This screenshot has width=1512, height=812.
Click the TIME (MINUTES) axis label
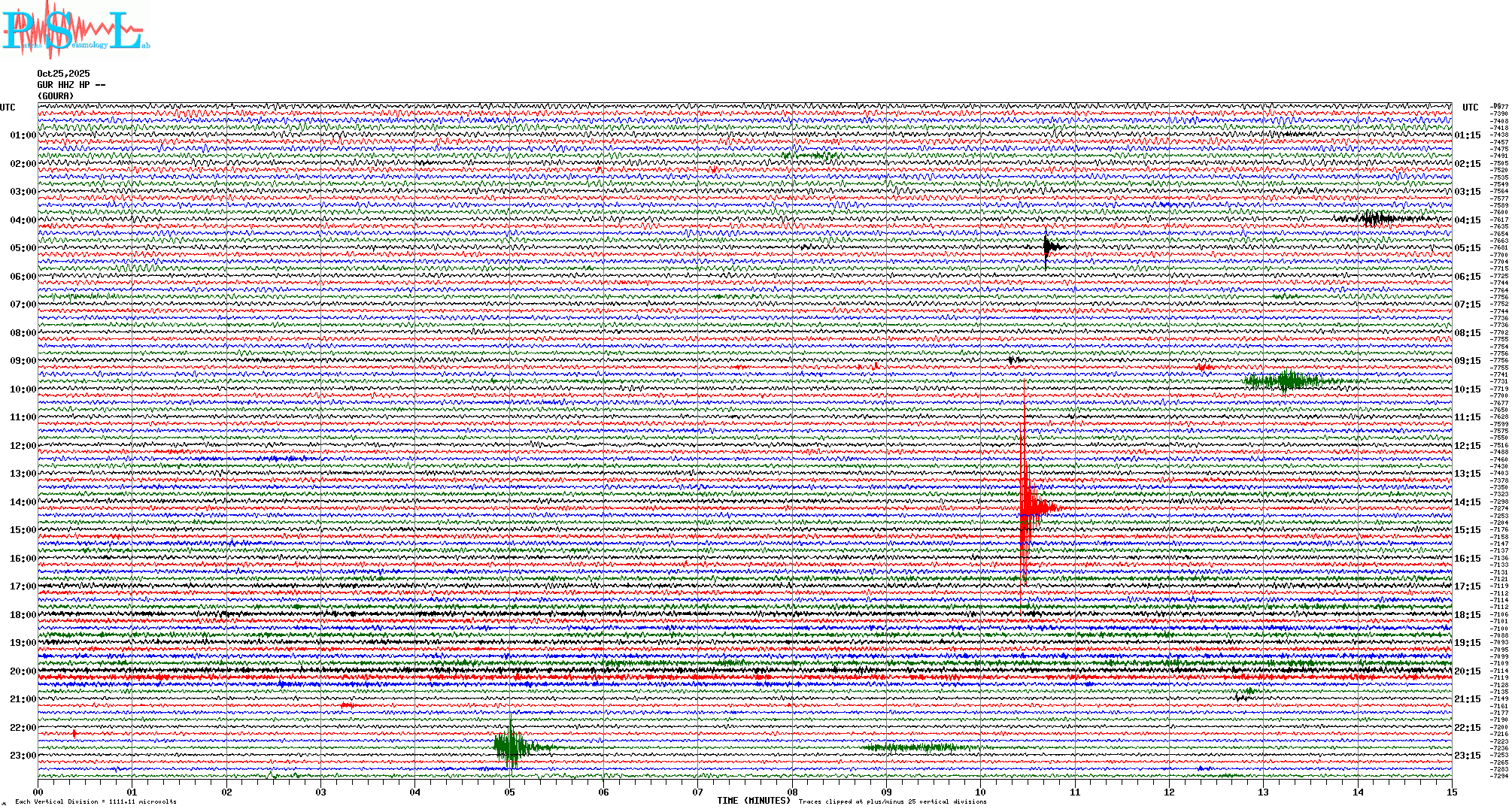pyautogui.click(x=754, y=801)
